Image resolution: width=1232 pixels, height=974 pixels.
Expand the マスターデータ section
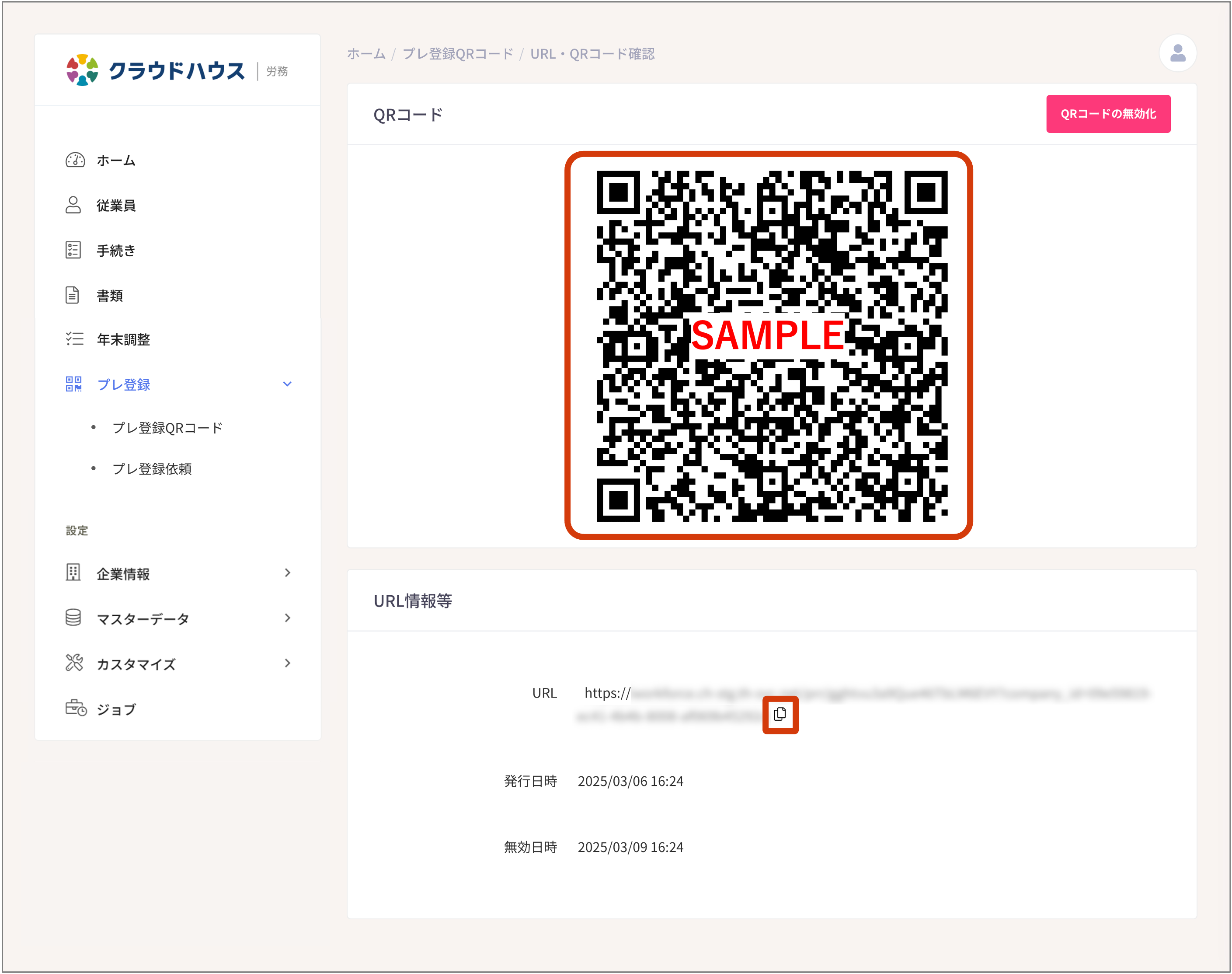tap(287, 618)
